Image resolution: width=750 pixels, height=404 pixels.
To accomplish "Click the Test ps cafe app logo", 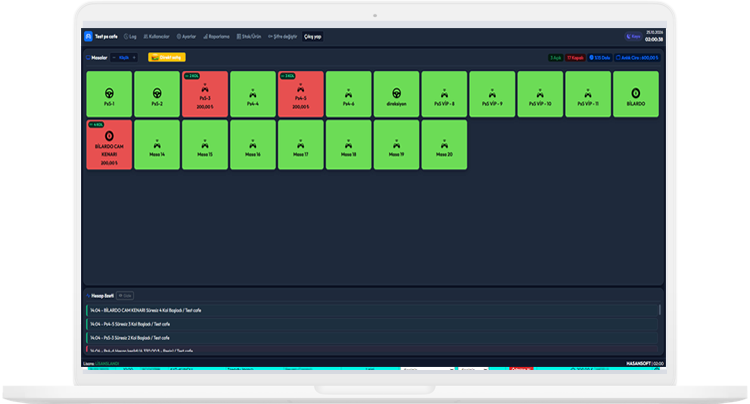I will [88, 36].
